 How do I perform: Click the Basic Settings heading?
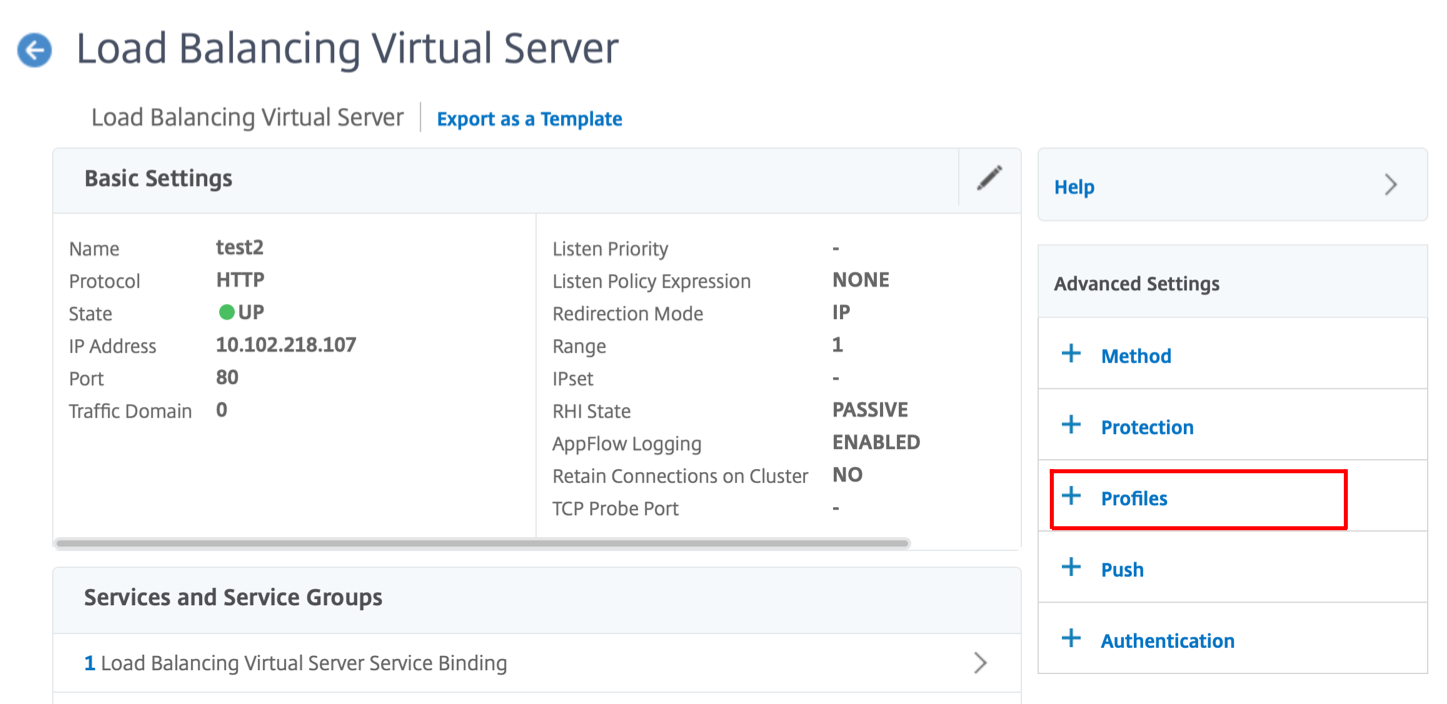click(158, 179)
